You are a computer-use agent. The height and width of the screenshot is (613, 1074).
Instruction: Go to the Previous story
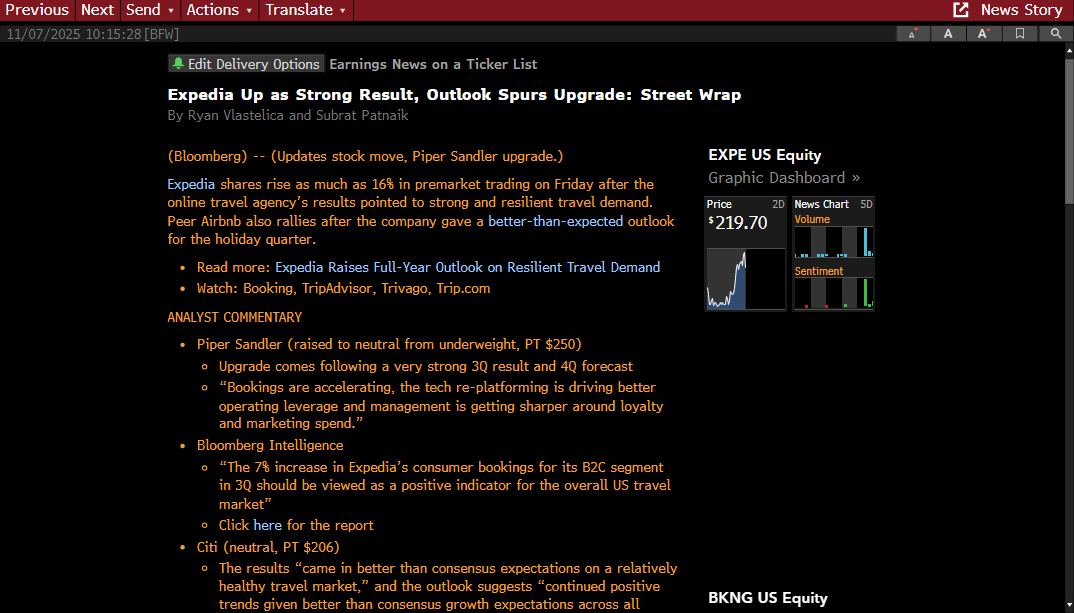(37, 10)
